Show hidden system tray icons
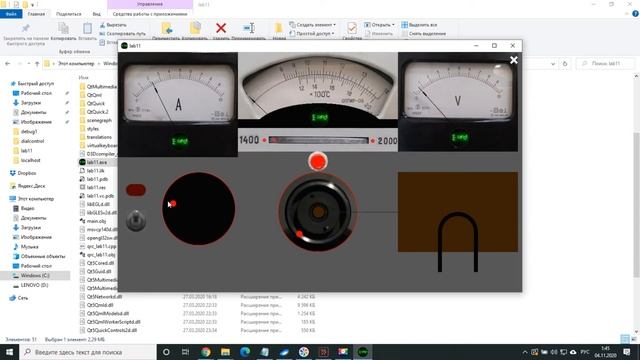Viewport: 640px width, 360px height. 524,352
